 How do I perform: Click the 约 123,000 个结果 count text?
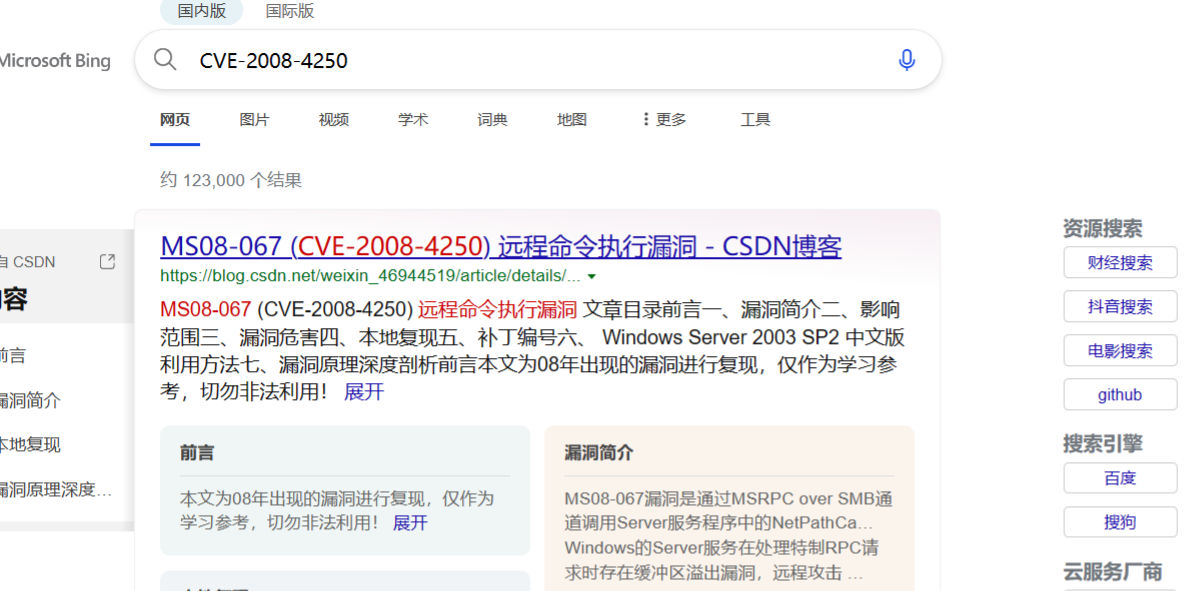(231, 180)
